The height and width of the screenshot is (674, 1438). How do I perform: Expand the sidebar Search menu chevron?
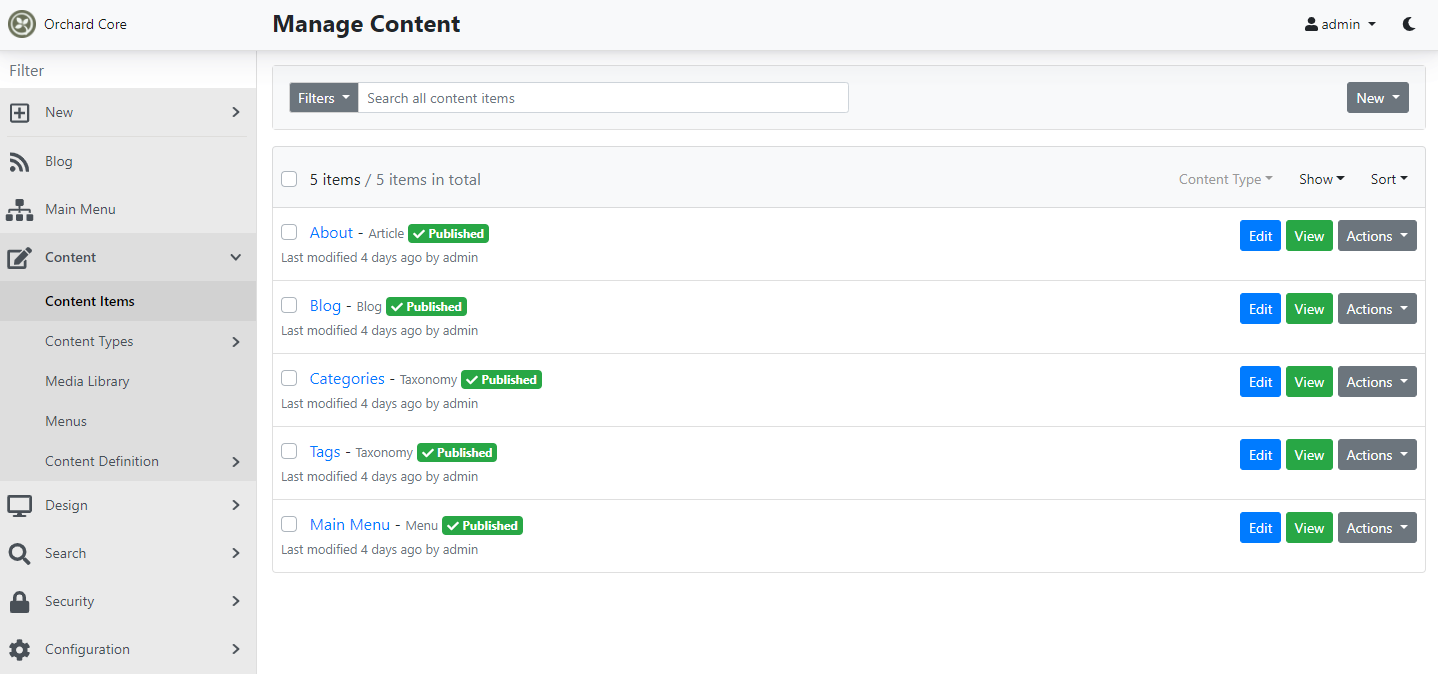click(x=236, y=553)
